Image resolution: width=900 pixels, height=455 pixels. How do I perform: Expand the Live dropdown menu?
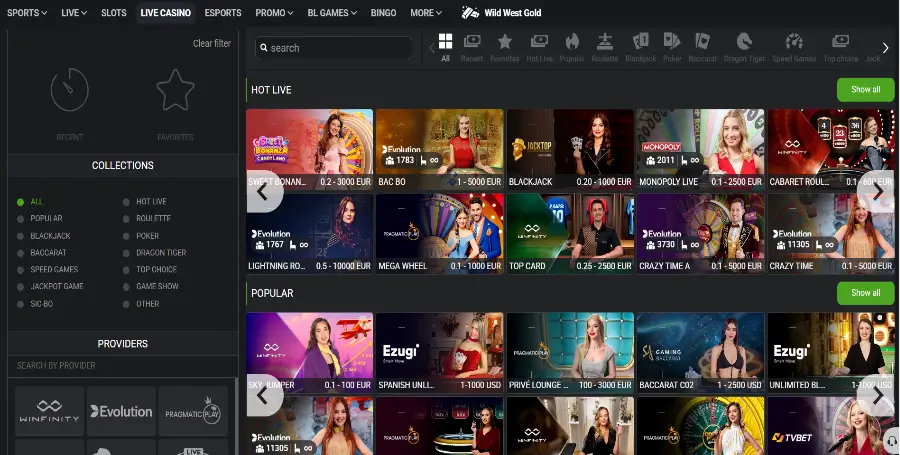point(74,13)
